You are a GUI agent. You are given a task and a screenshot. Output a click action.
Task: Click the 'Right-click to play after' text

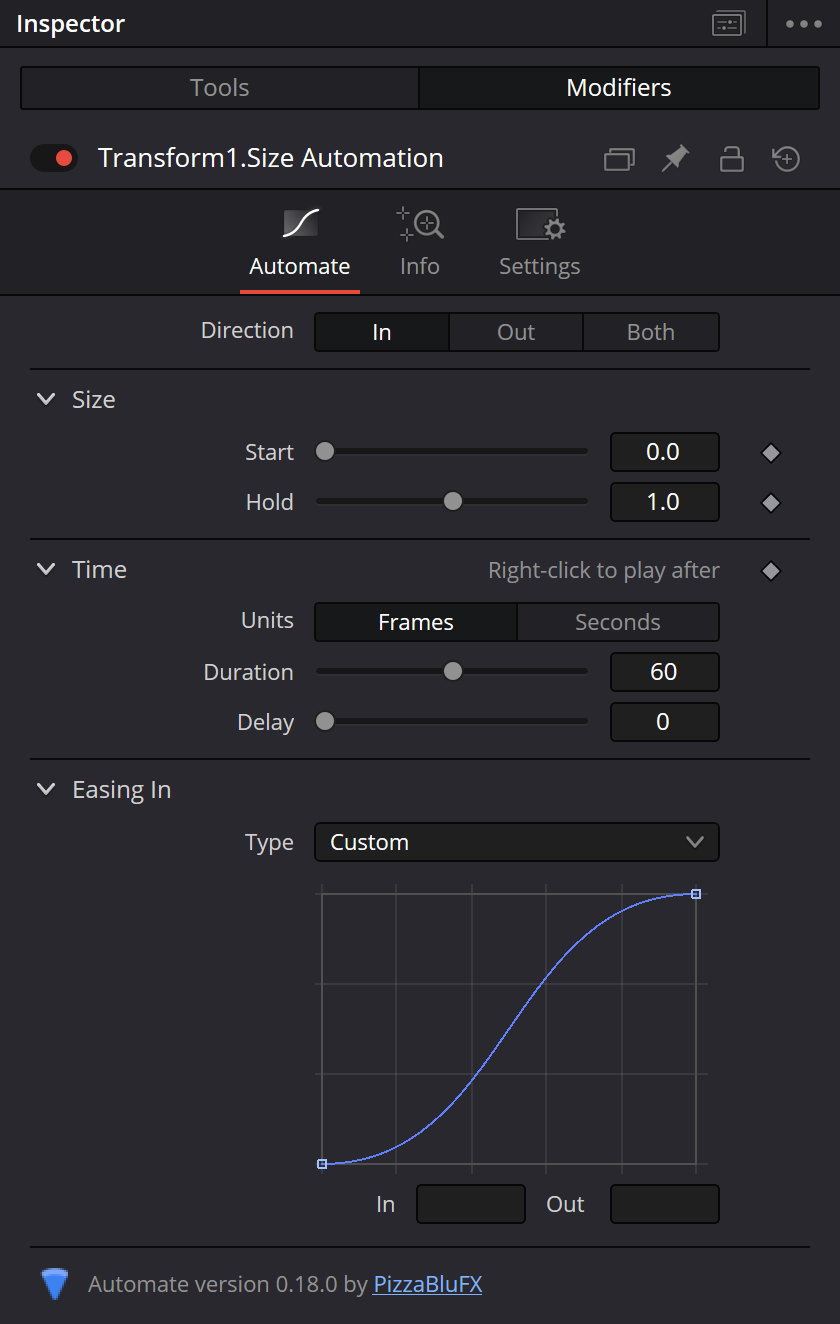coord(604,570)
